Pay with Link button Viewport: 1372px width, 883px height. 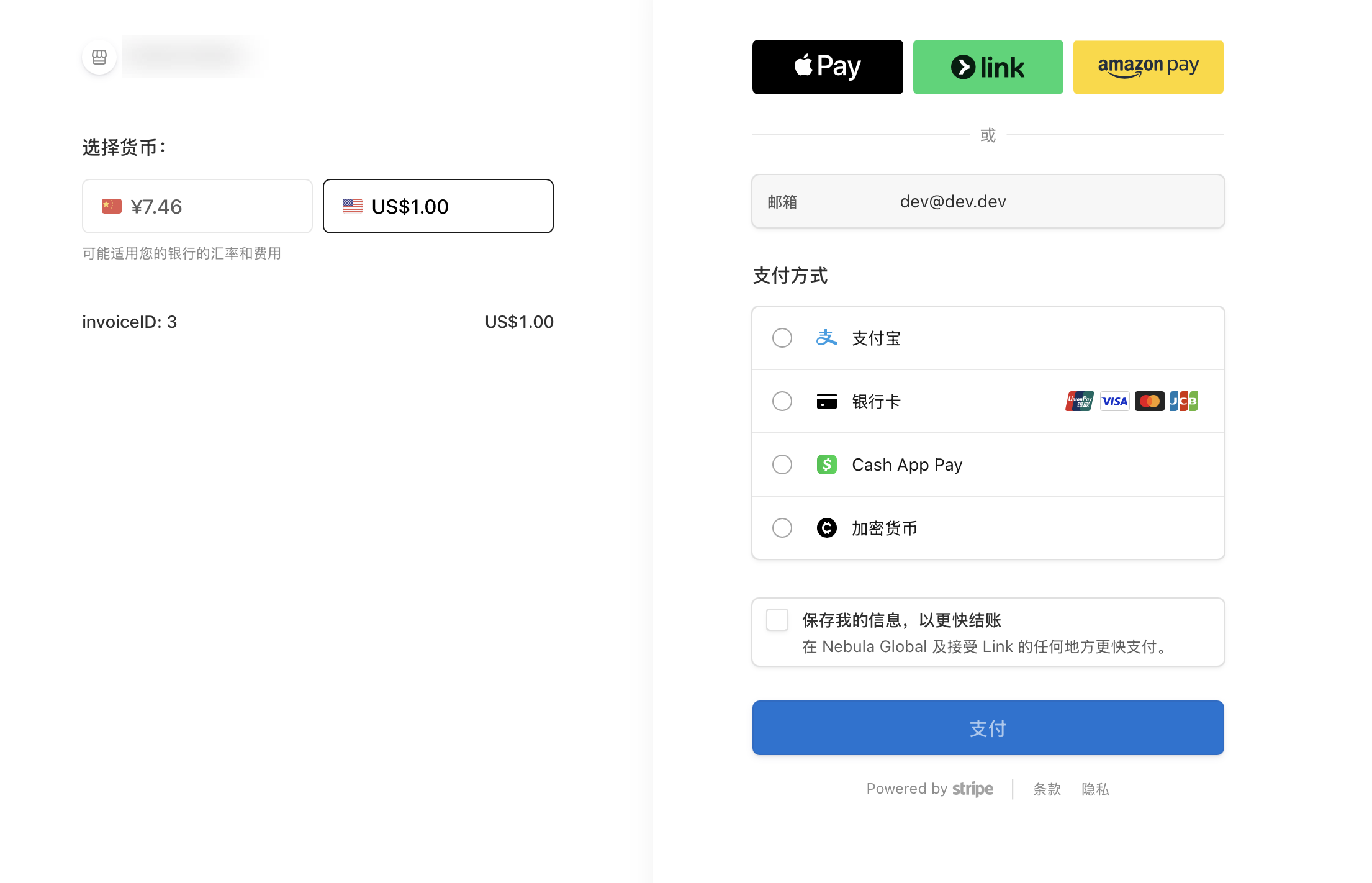pos(988,67)
